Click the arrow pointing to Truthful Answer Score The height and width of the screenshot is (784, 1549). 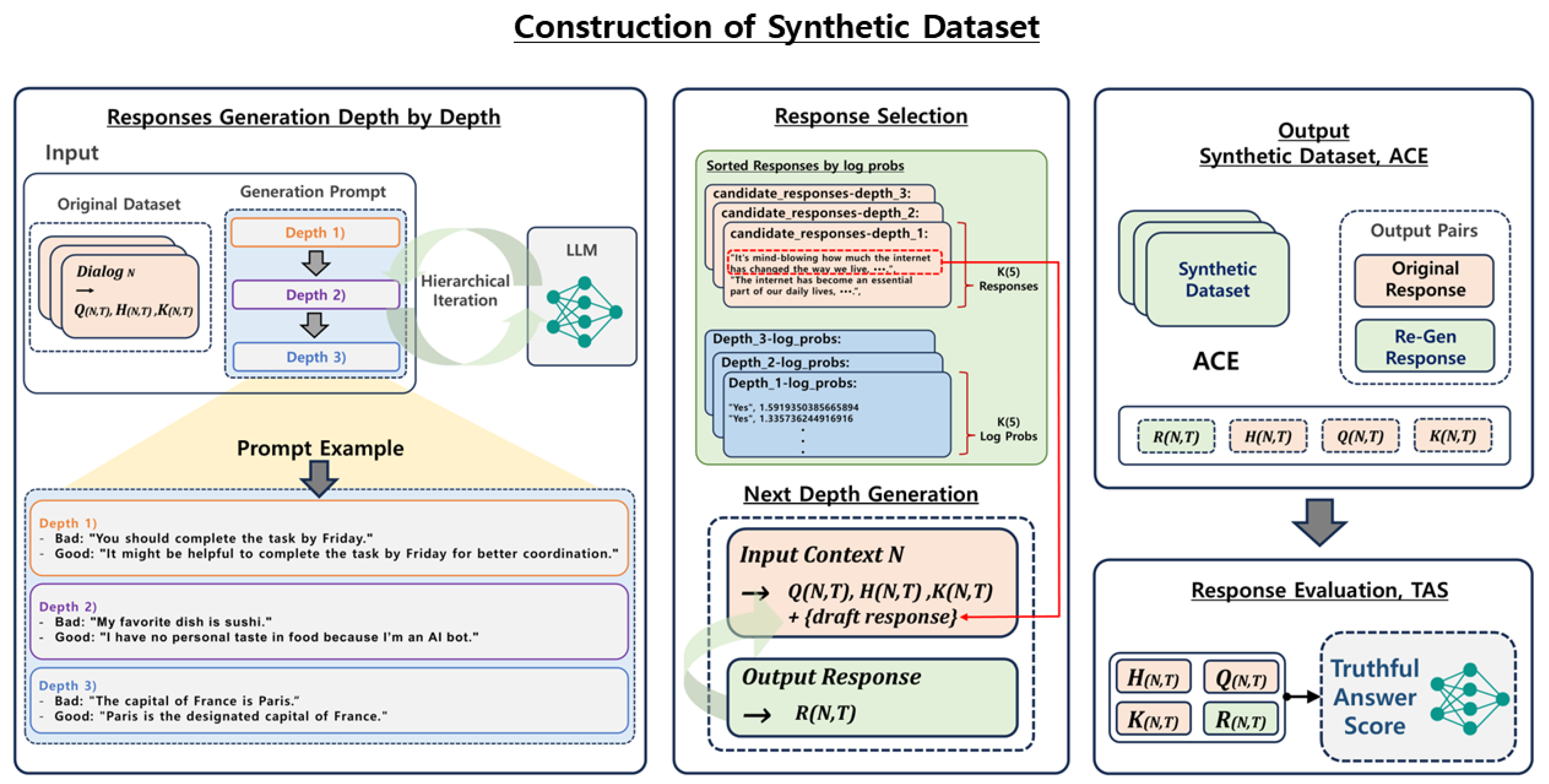1301,697
